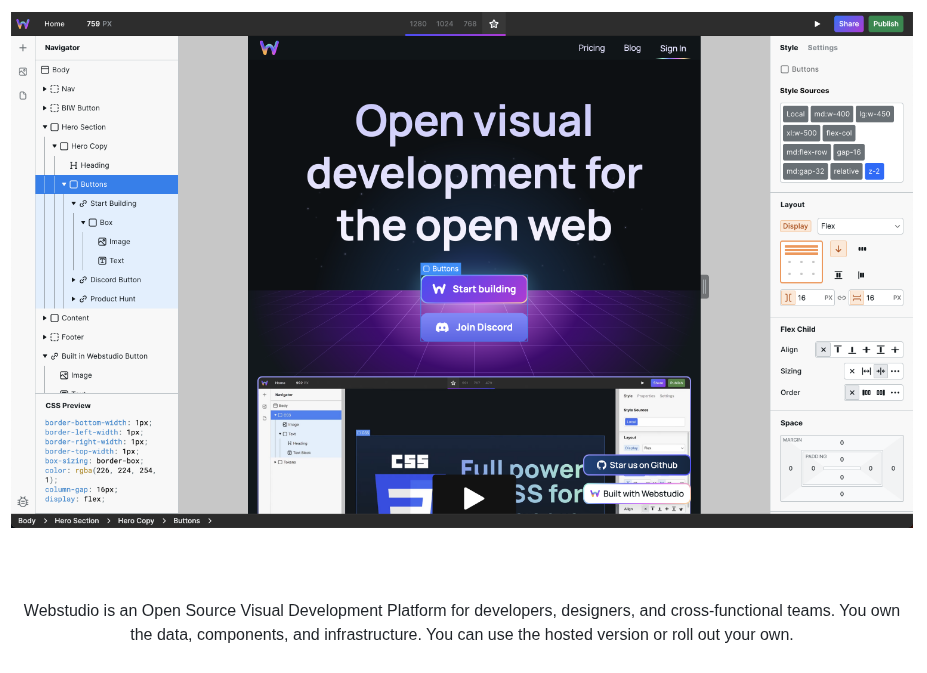The width and height of the screenshot is (927, 673).
Task: Click the align items icon in Layout
Action: tap(838, 275)
